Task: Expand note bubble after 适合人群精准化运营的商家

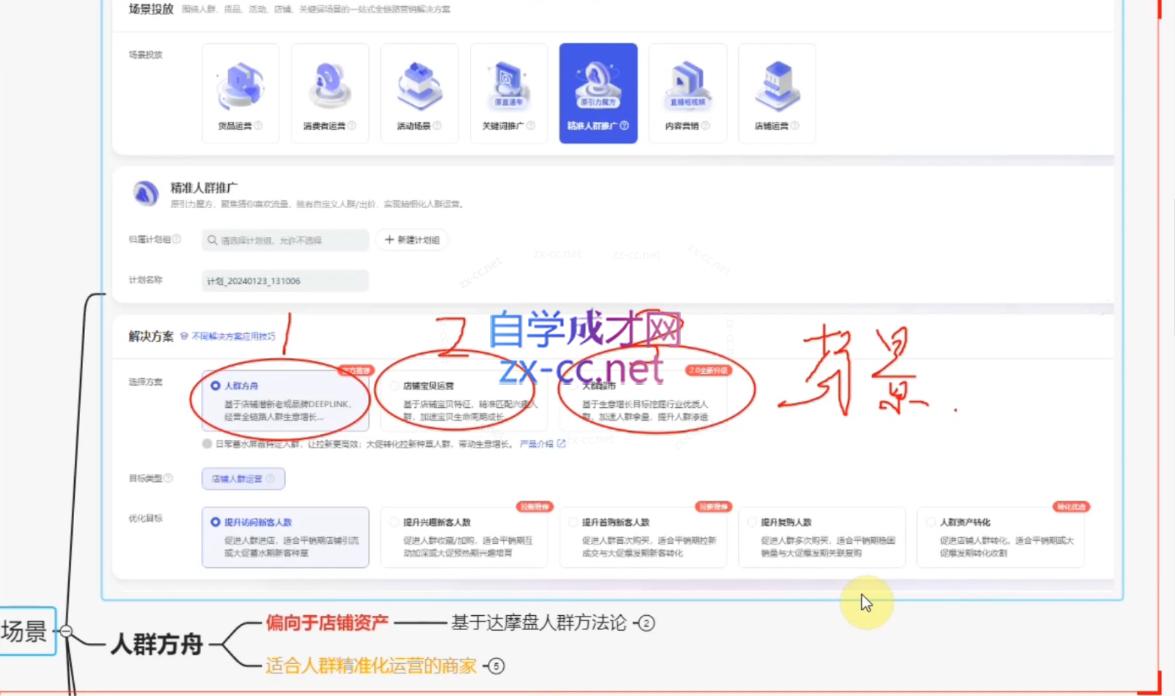Action: pyautogui.click(x=496, y=666)
